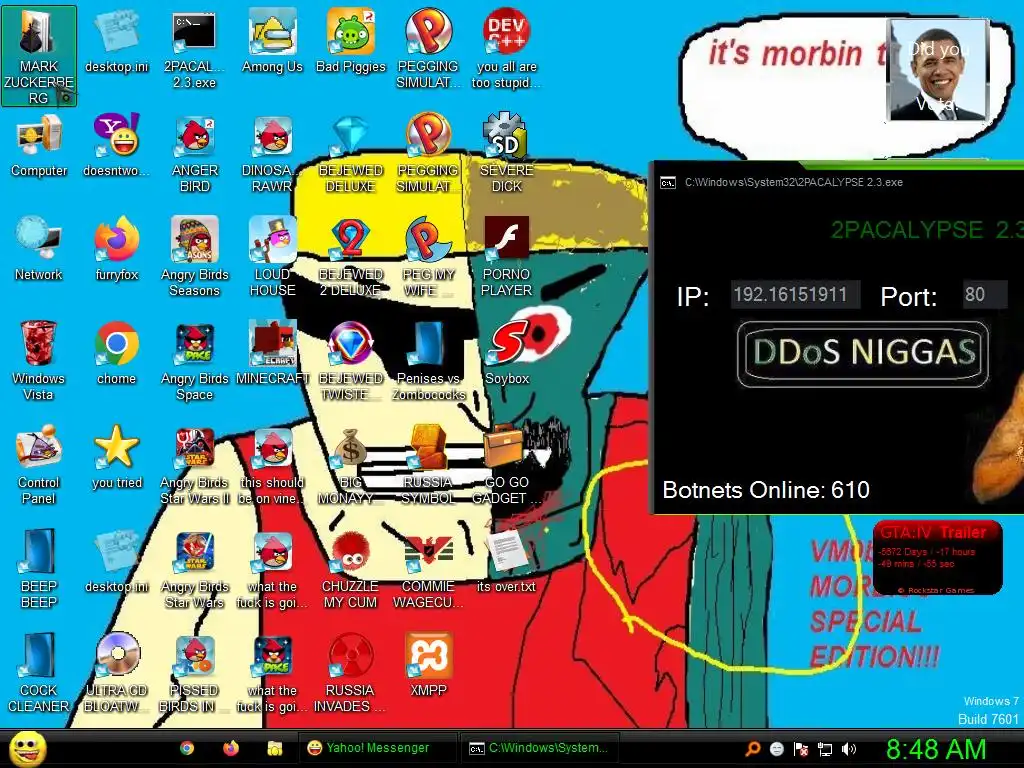The image size is (1024, 768).
Task: Launch the chome browser icon
Action: [x=117, y=354]
